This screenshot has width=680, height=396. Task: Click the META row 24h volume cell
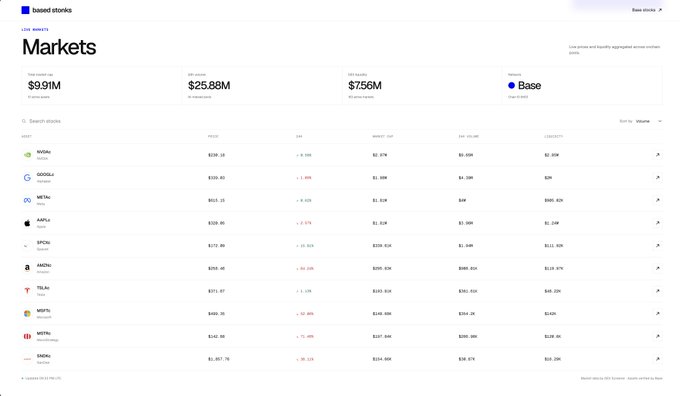[462, 200]
